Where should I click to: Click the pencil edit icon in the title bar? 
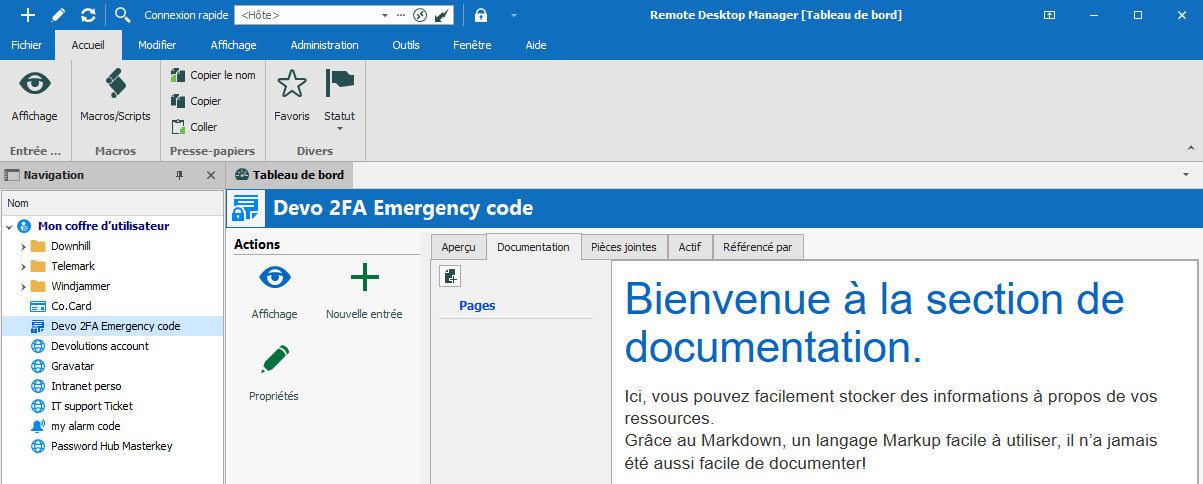coord(58,15)
